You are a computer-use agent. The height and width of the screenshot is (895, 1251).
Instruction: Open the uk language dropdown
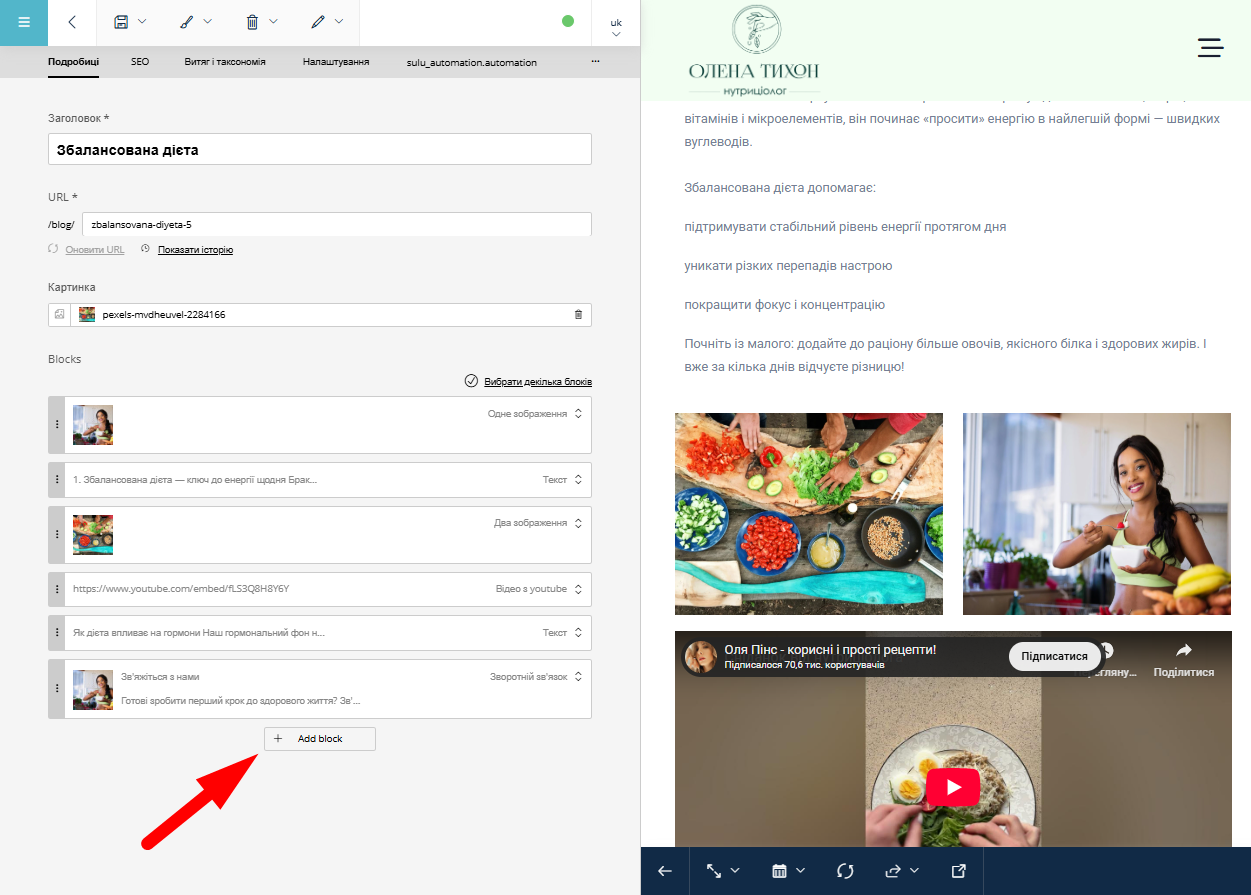(616, 26)
